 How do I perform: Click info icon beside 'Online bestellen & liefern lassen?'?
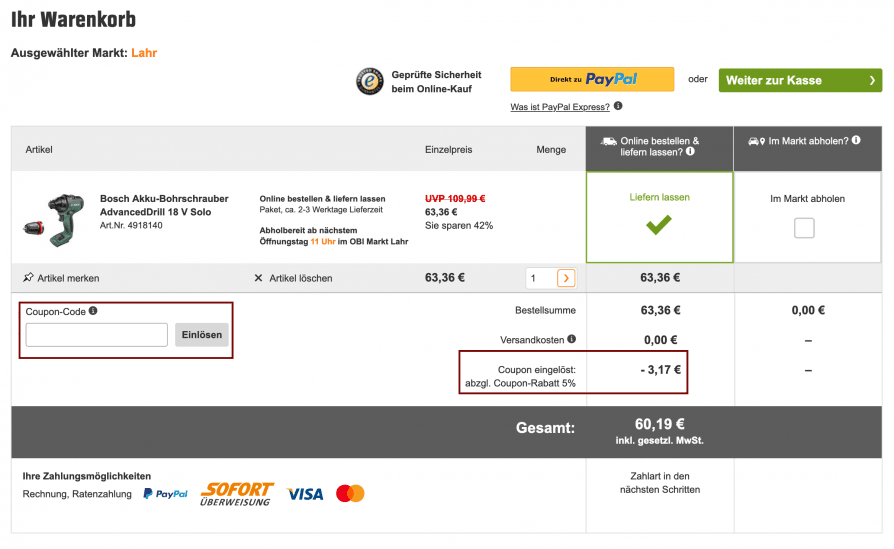[x=690, y=152]
